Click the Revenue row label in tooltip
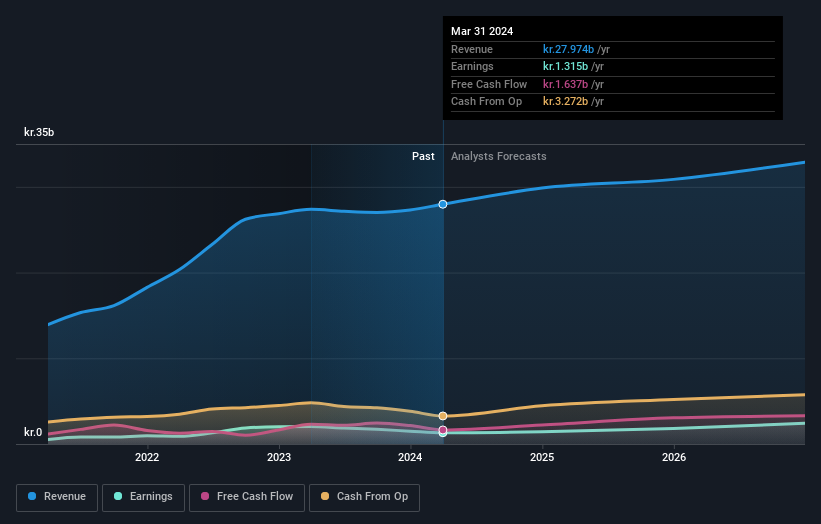This screenshot has width=821, height=524. coord(472,49)
